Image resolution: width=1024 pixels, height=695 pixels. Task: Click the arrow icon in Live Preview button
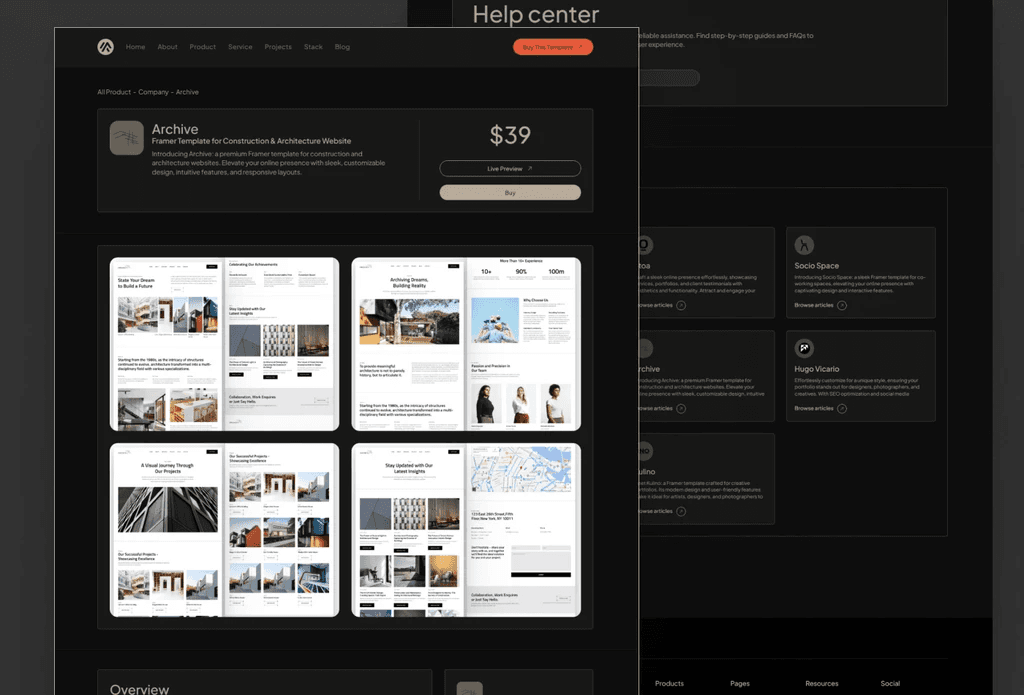[530, 169]
